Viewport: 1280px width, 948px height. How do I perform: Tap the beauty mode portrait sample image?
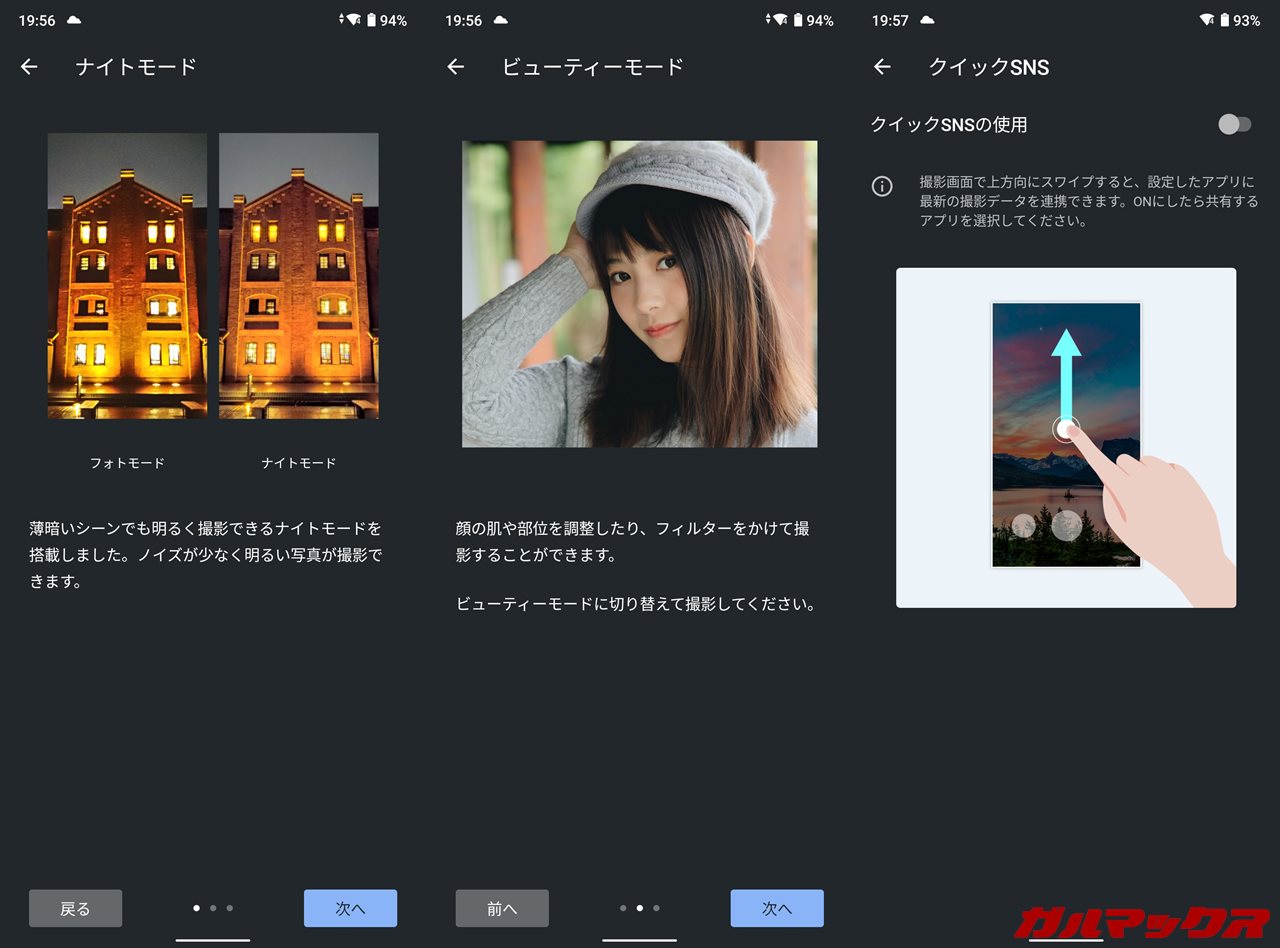(x=639, y=294)
